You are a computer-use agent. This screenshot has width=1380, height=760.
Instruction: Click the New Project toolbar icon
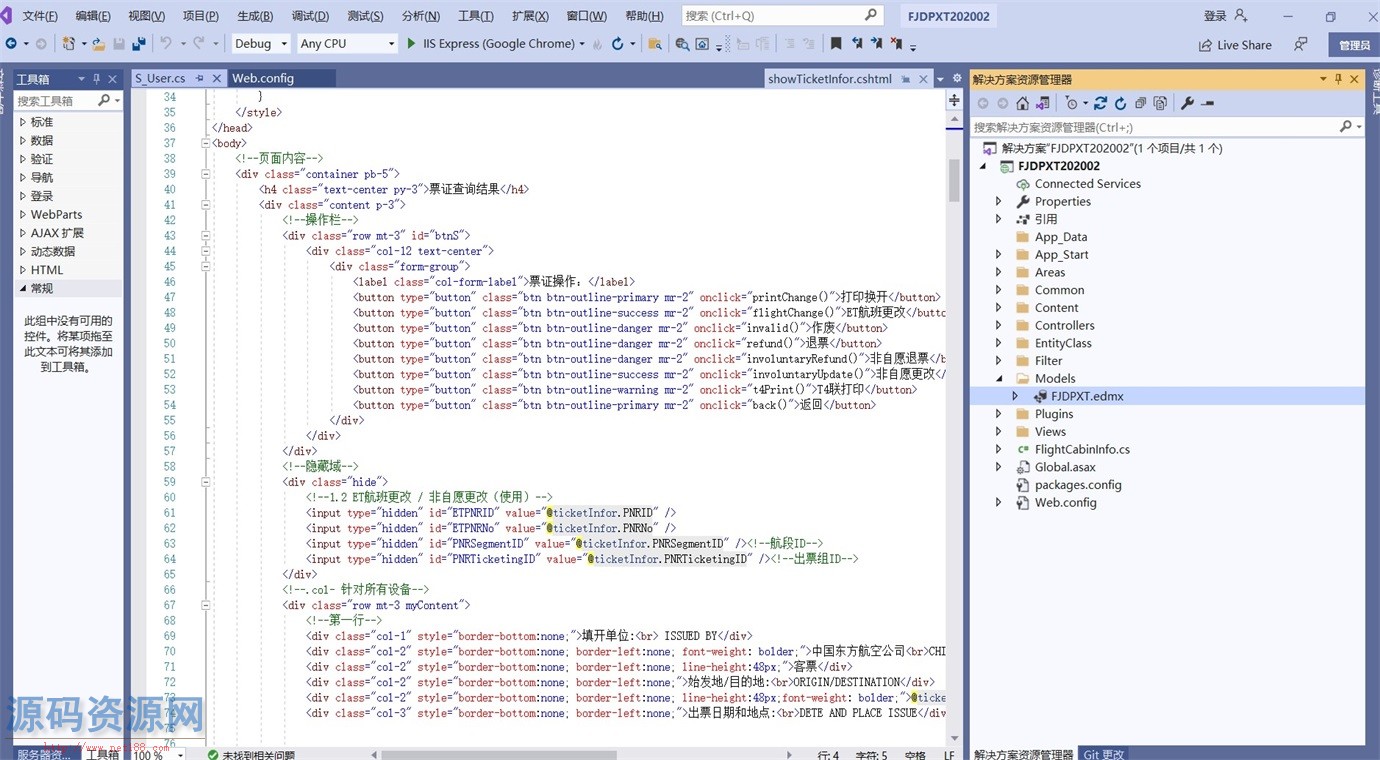[x=68, y=44]
